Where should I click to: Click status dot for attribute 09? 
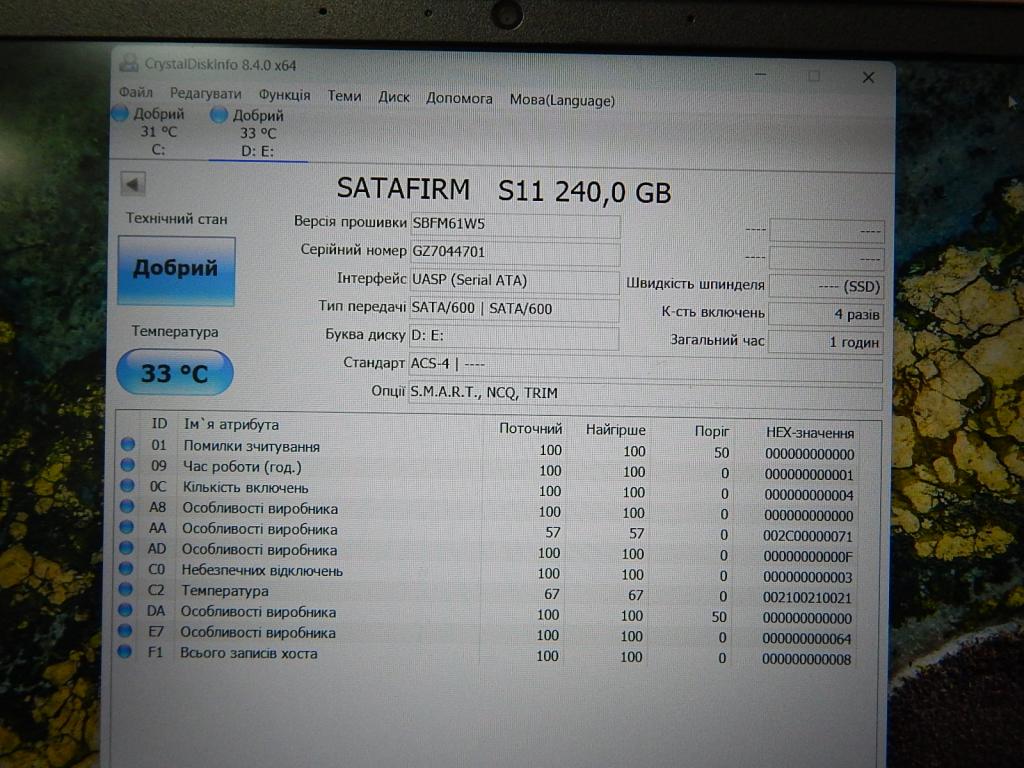click(127, 466)
